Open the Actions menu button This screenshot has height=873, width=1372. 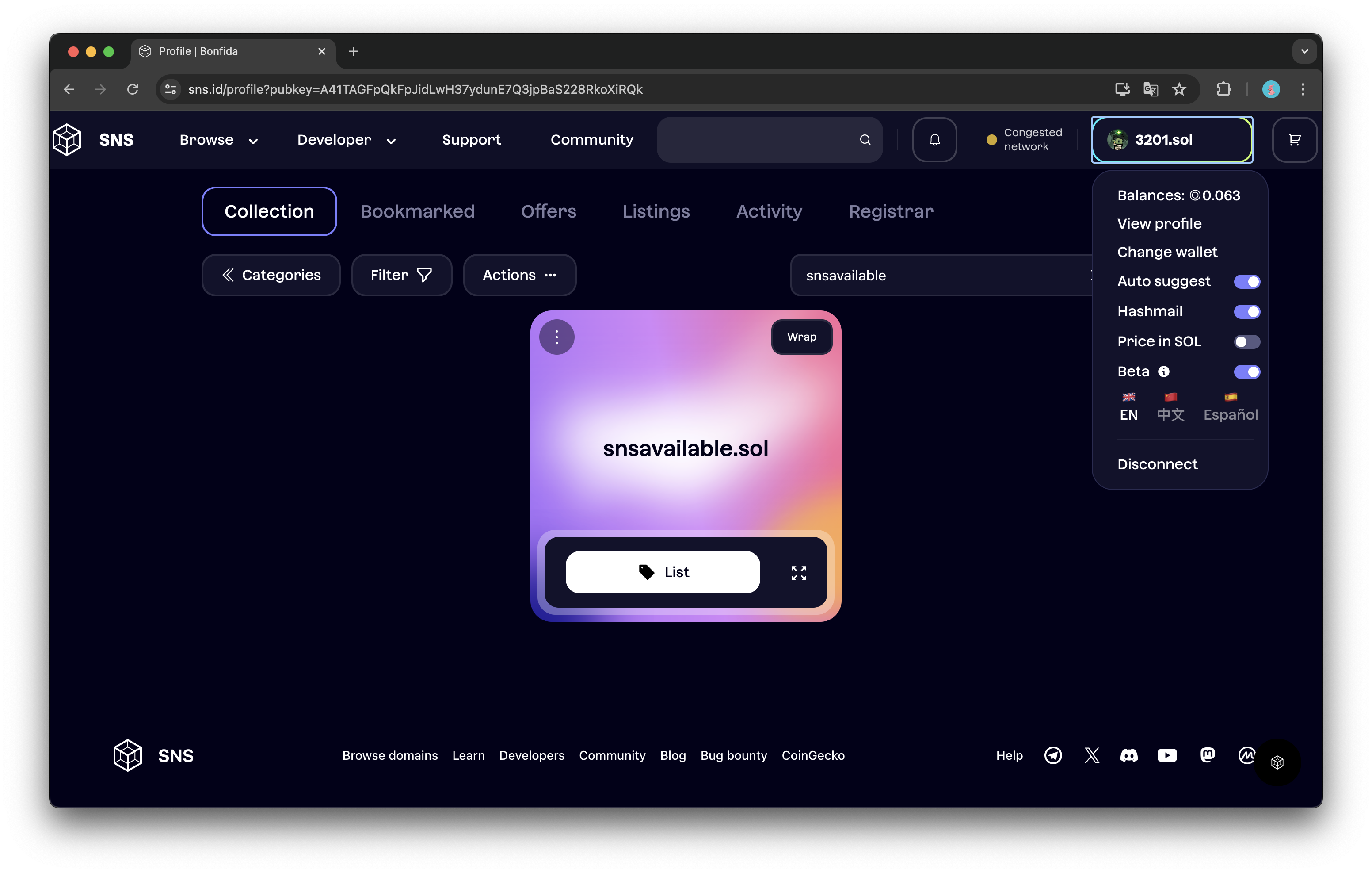519,275
